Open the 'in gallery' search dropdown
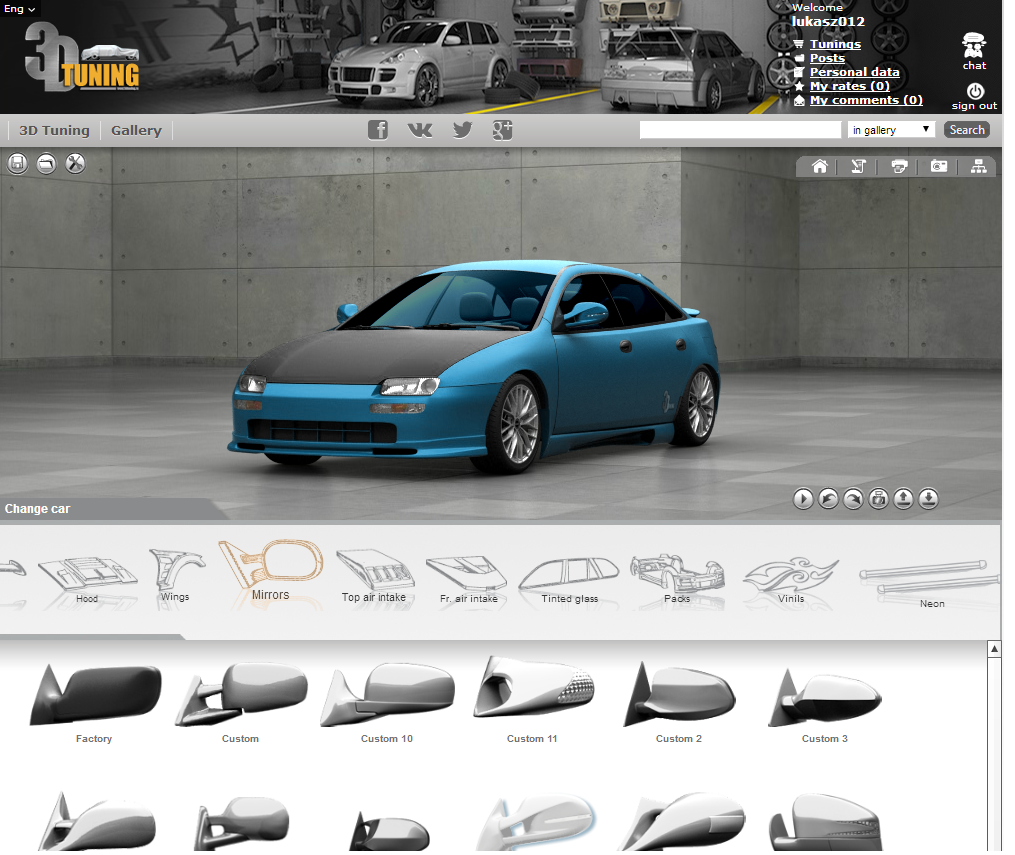This screenshot has width=1015, height=855. tap(891, 130)
